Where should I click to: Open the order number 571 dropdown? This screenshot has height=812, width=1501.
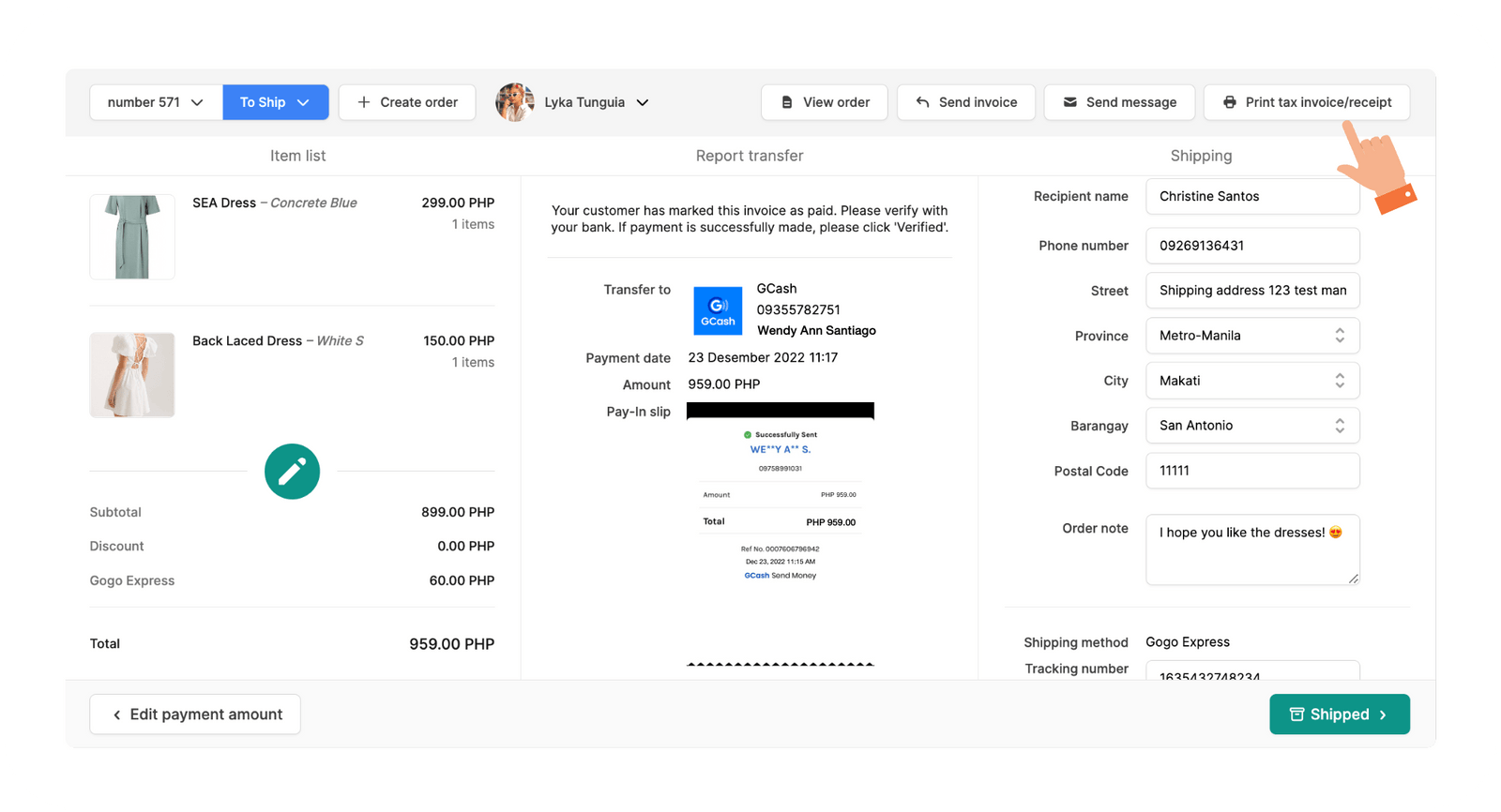click(x=156, y=102)
